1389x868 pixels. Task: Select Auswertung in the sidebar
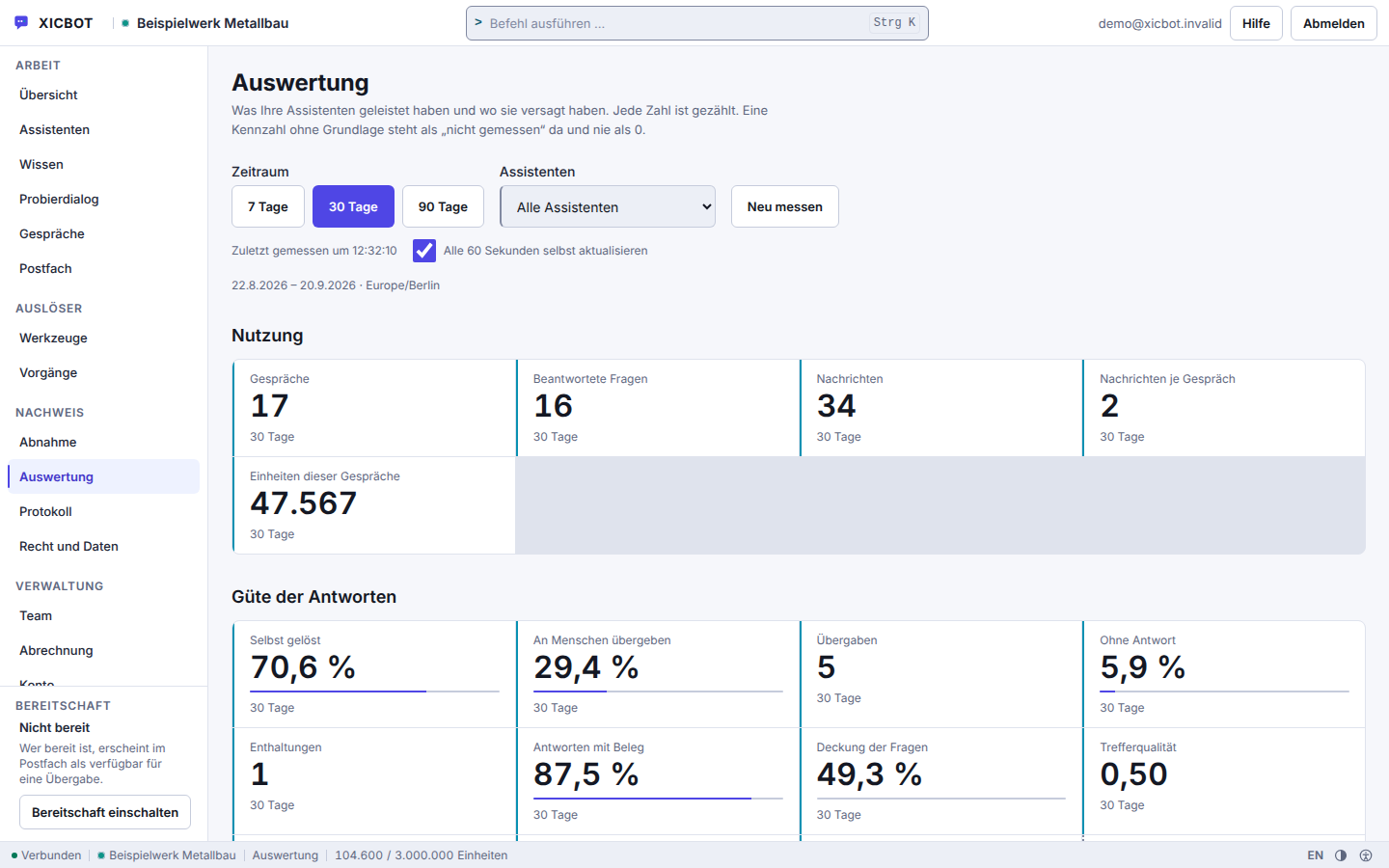click(x=103, y=476)
